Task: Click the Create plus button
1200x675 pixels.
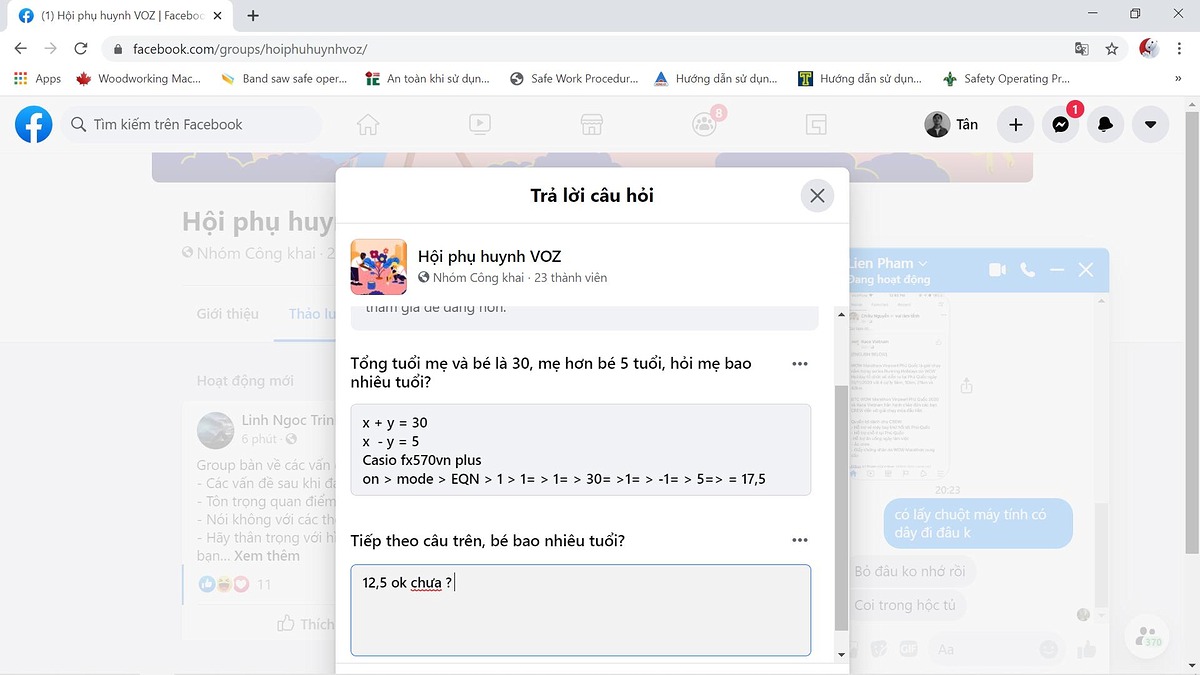Action: pos(1015,125)
